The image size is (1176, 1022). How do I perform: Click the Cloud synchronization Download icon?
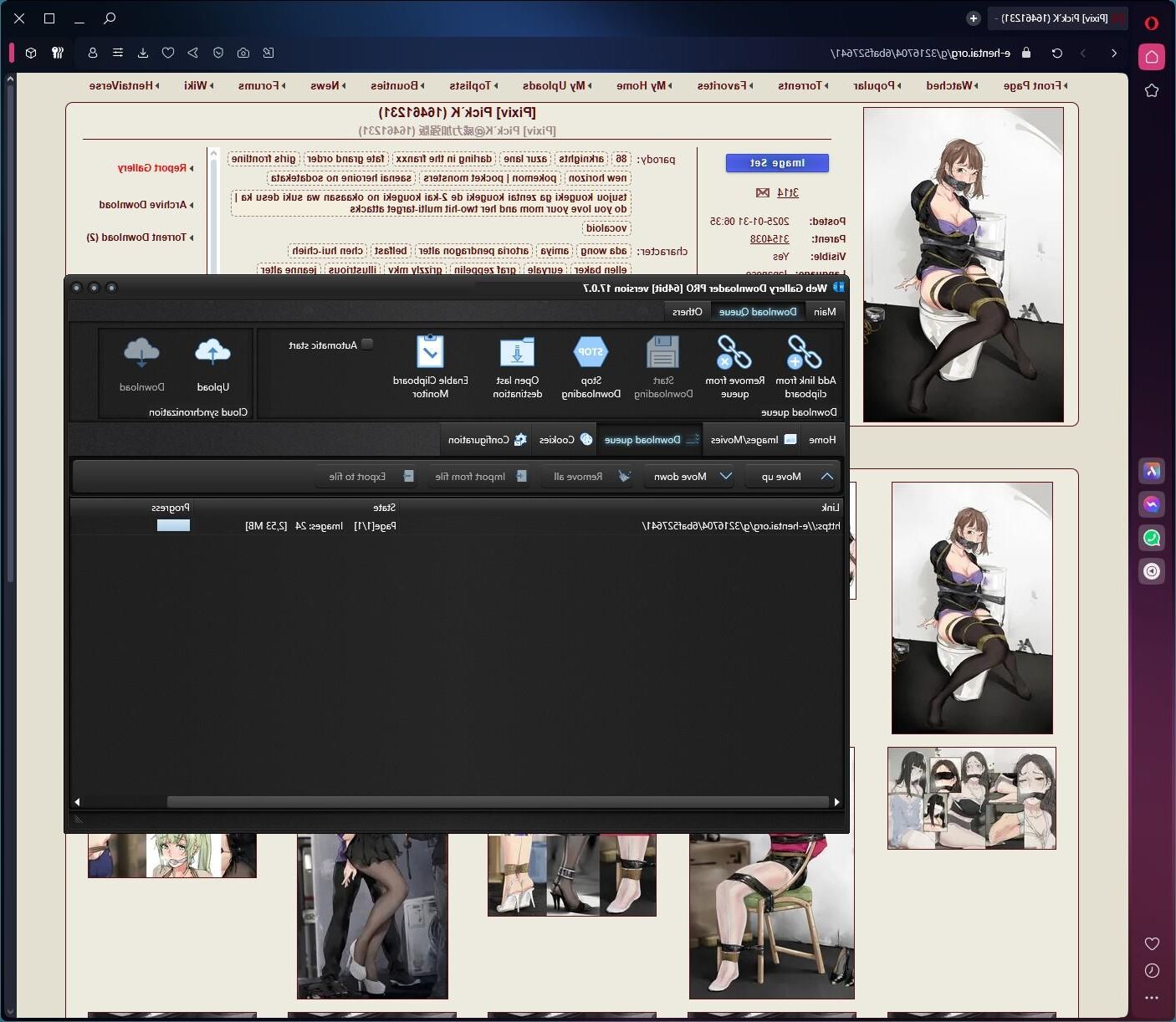pyautogui.click(x=141, y=352)
